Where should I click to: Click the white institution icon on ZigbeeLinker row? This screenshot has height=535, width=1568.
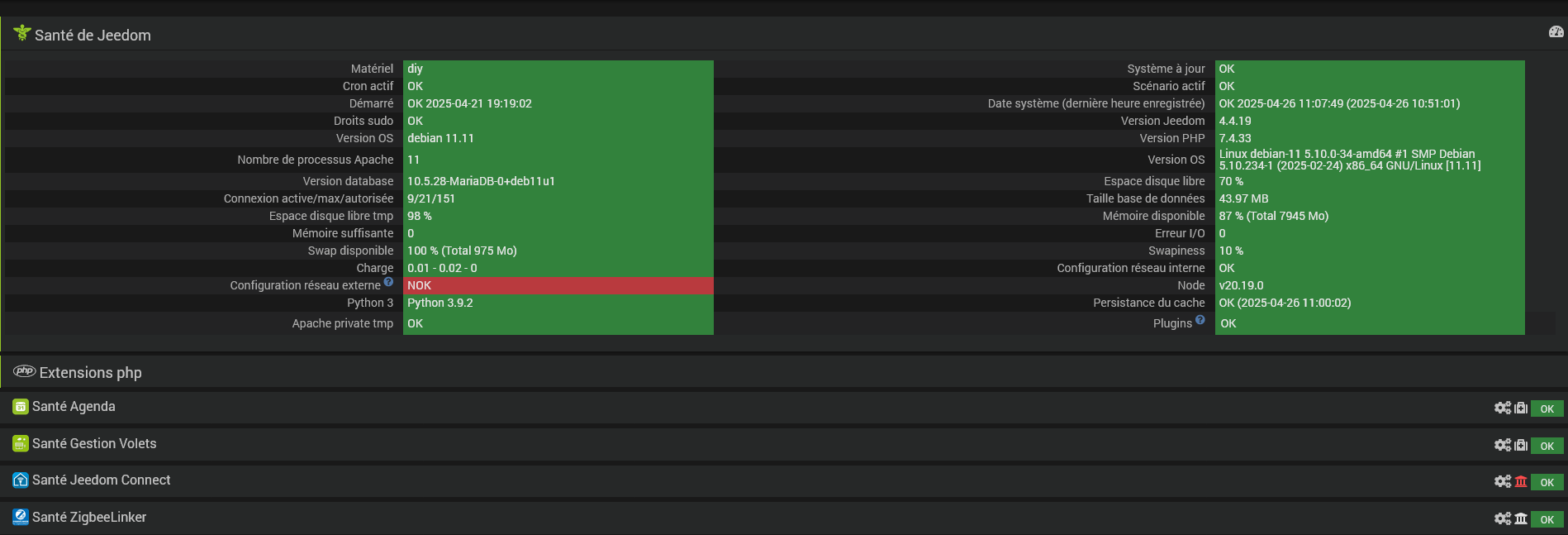[1521, 518]
